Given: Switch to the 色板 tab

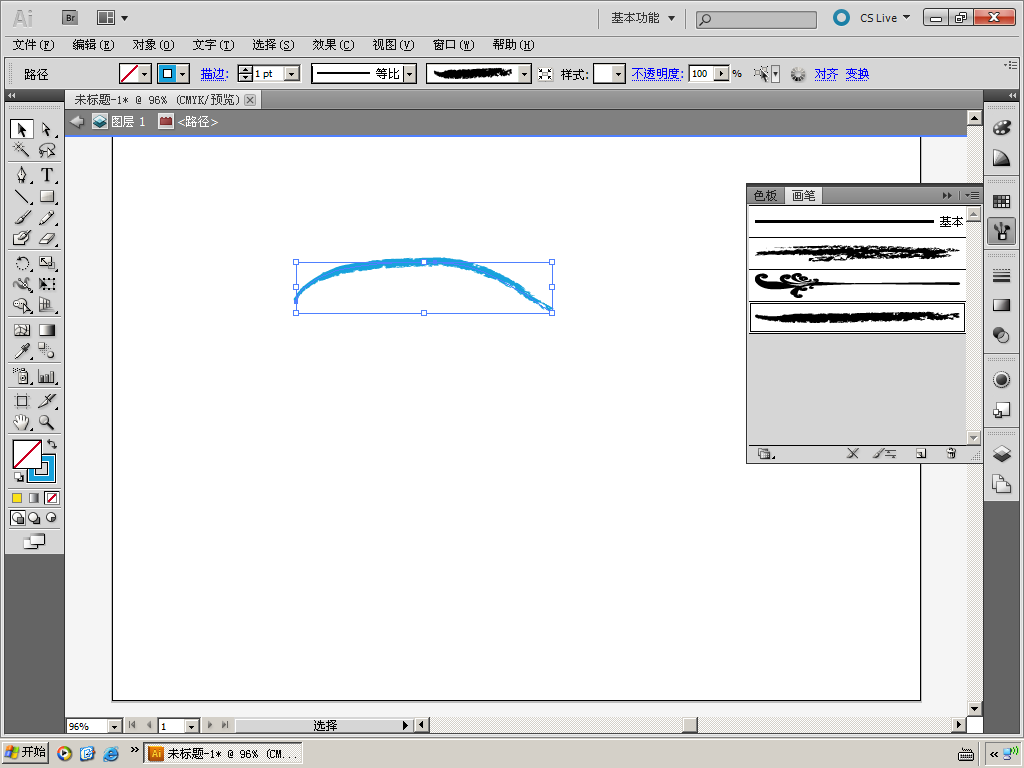Looking at the screenshot, I should [765, 195].
